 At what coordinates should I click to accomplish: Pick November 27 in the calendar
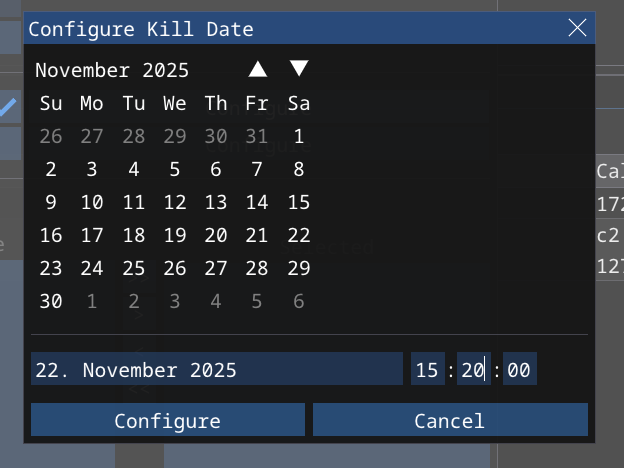click(x=216, y=268)
